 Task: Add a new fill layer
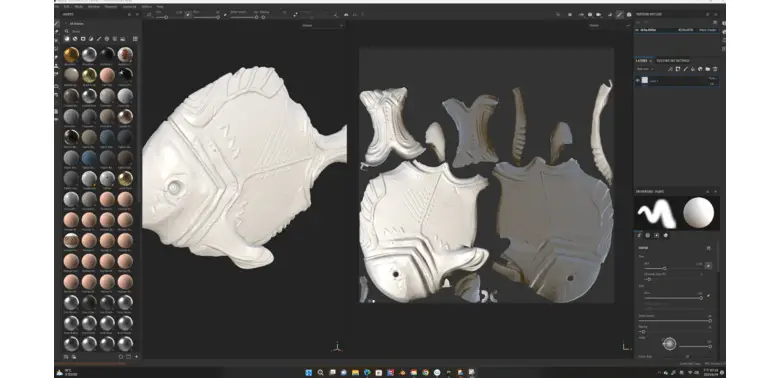pyautogui.click(x=693, y=69)
